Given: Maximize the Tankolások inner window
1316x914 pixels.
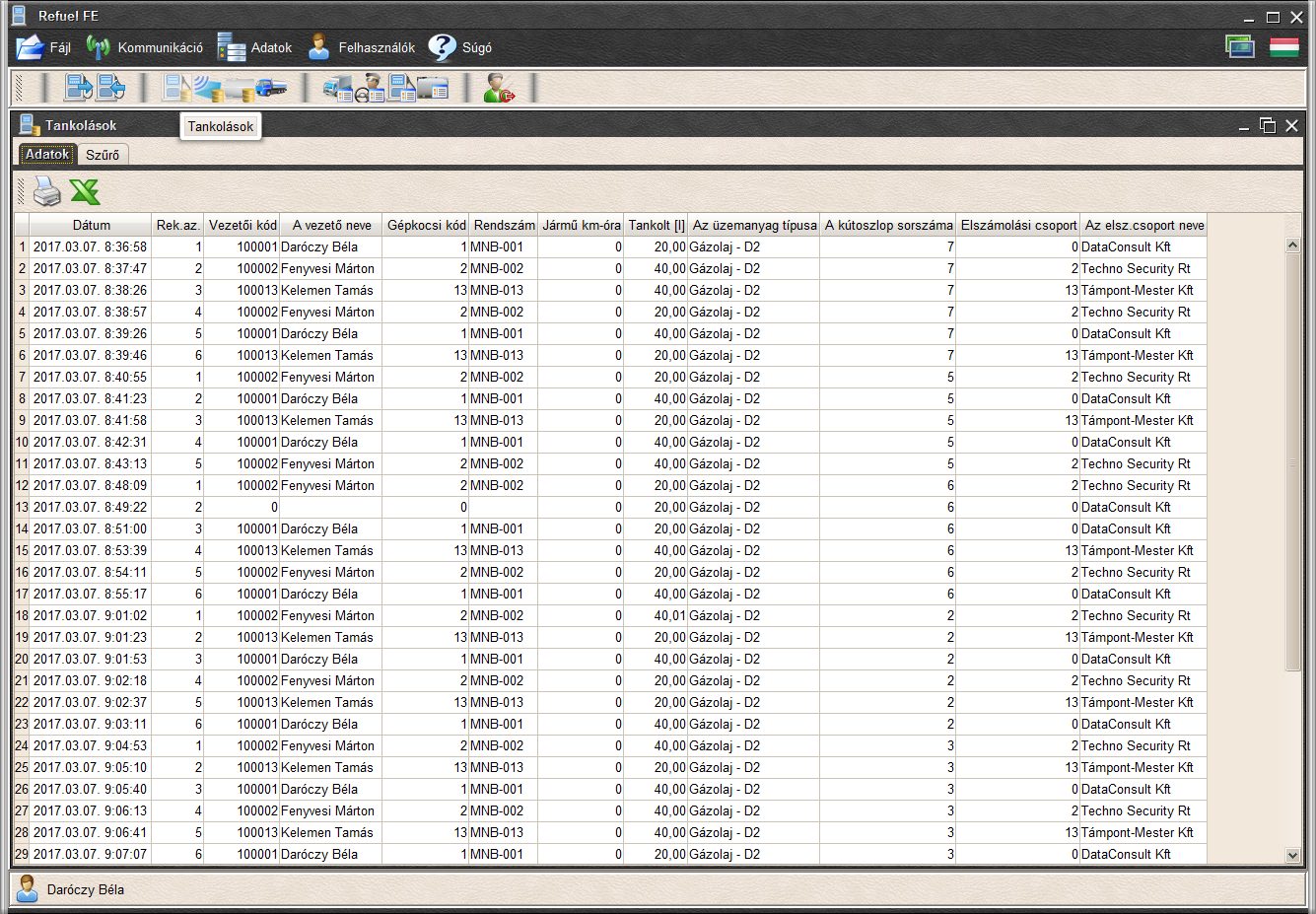Looking at the screenshot, I should (1268, 125).
